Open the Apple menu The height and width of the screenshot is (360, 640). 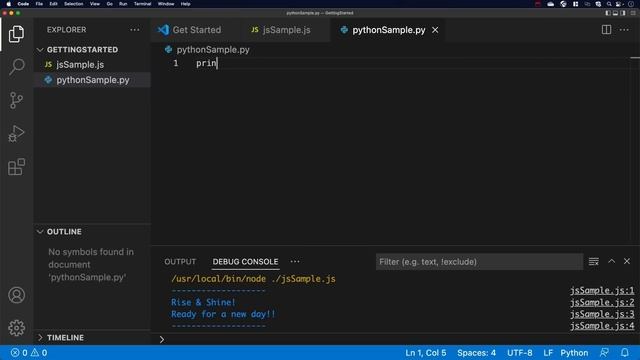click(9, 4)
